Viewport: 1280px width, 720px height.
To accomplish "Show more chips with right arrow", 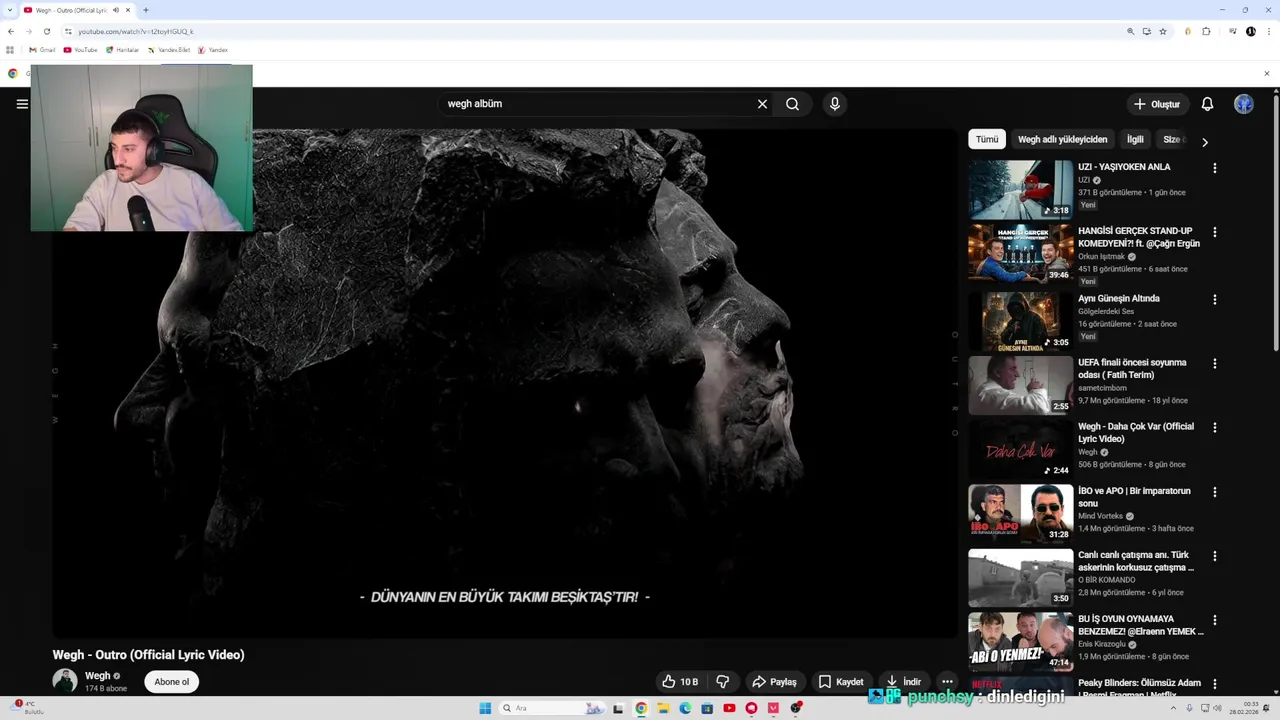I will [x=1204, y=142].
